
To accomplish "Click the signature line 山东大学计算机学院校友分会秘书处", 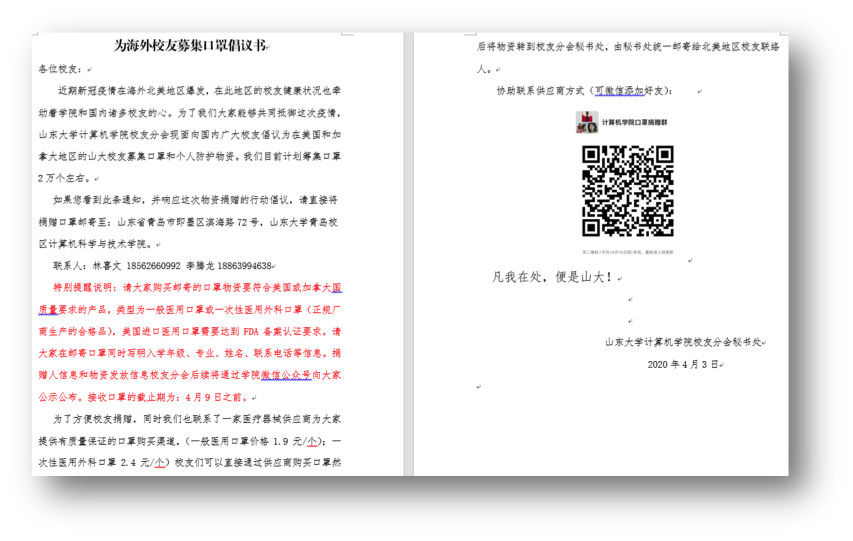I will [683, 341].
